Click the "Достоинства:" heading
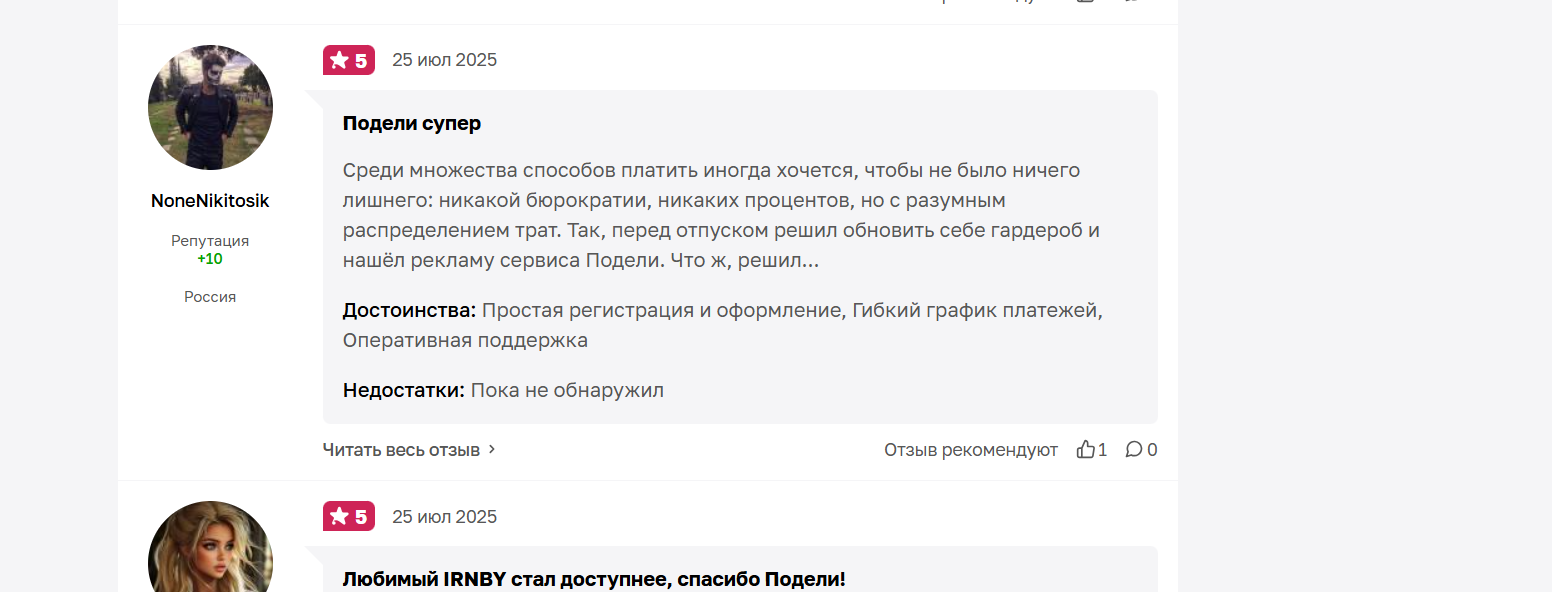The width and height of the screenshot is (1552, 592). (410, 310)
